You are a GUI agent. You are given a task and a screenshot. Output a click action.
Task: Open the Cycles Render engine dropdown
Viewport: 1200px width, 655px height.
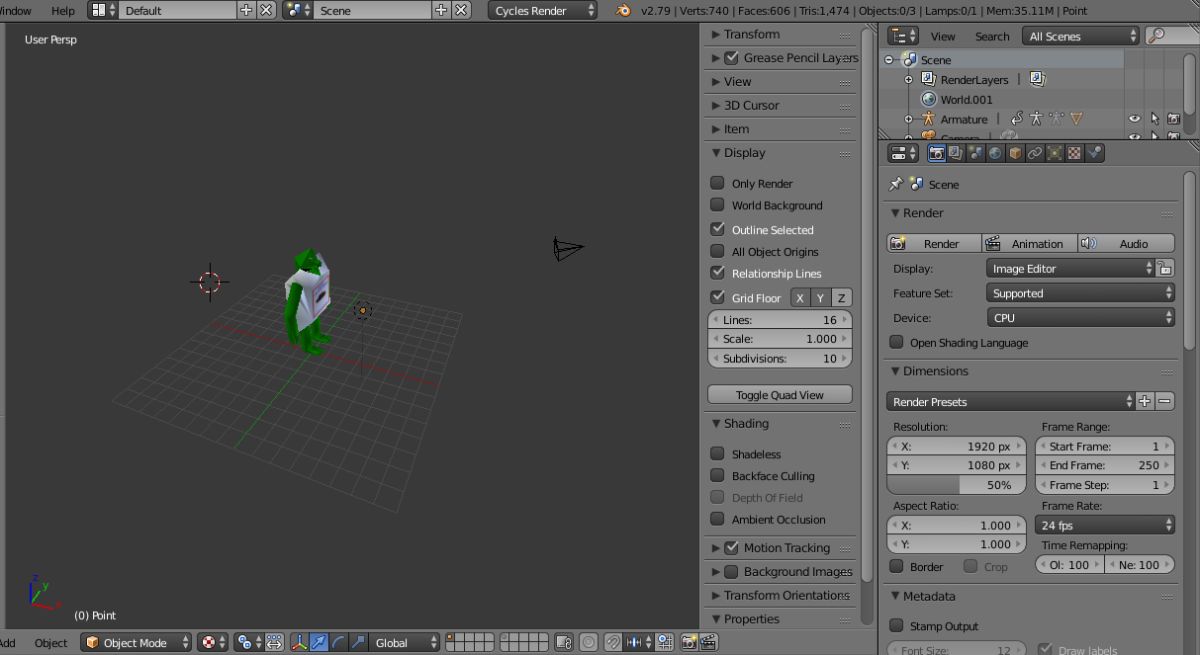click(x=543, y=10)
